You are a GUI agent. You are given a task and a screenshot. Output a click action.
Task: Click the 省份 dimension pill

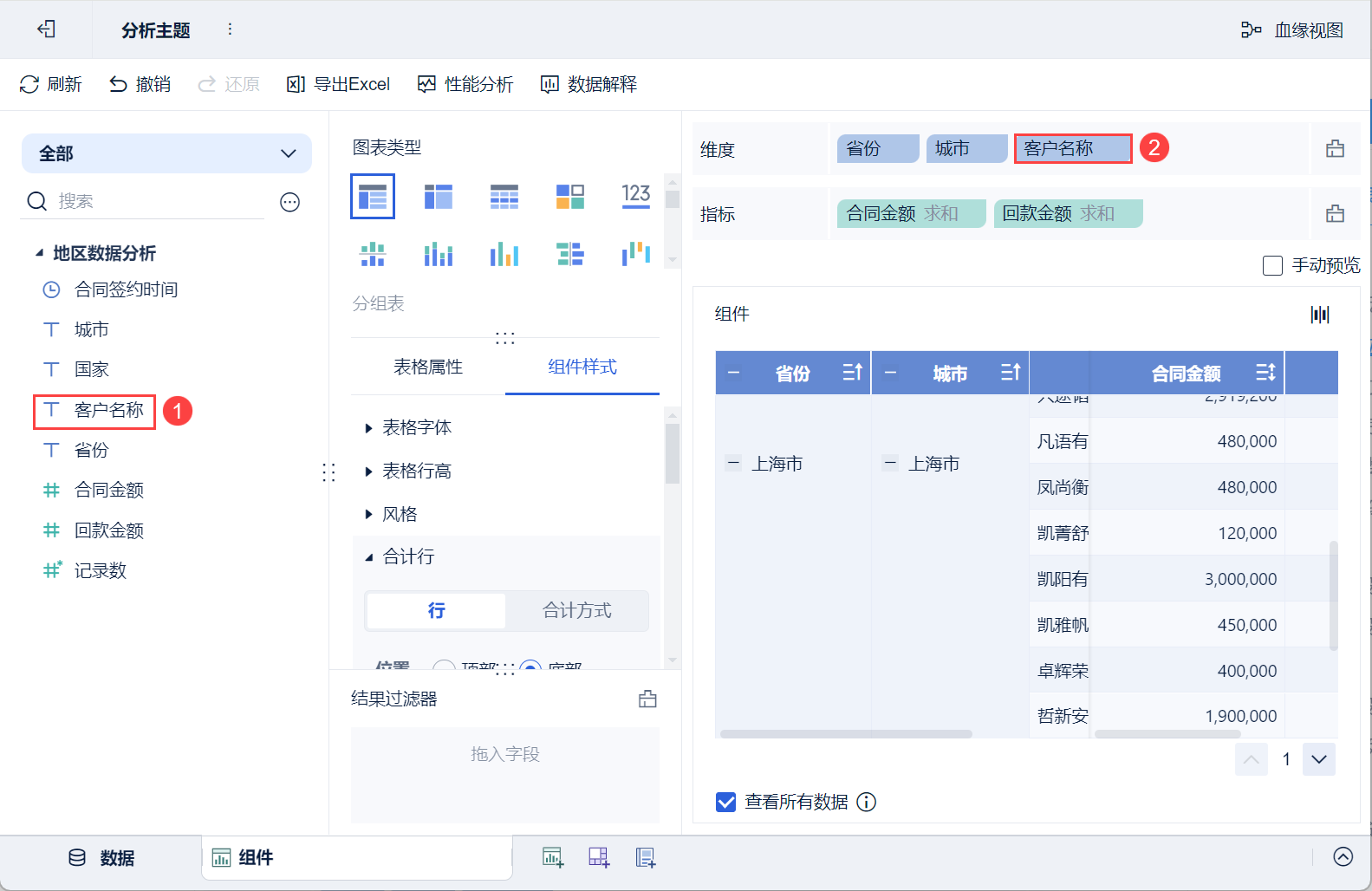click(878, 149)
